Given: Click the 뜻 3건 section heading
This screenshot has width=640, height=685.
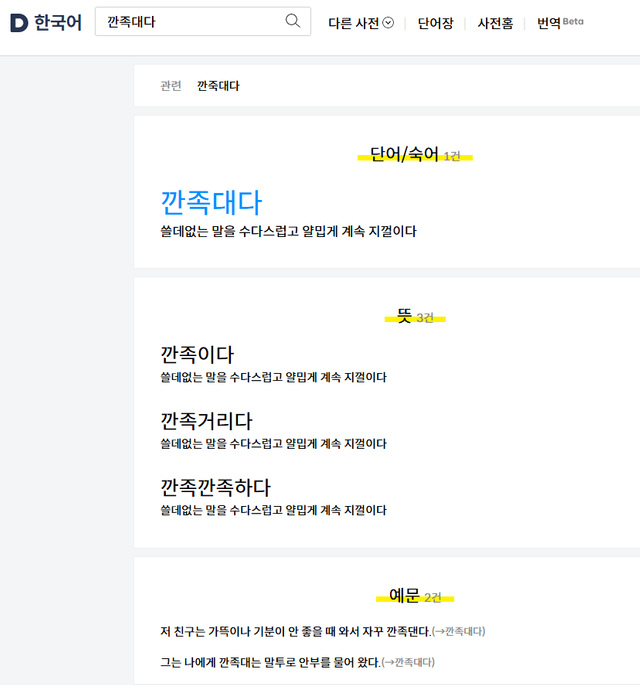Looking at the screenshot, I should tap(415, 316).
